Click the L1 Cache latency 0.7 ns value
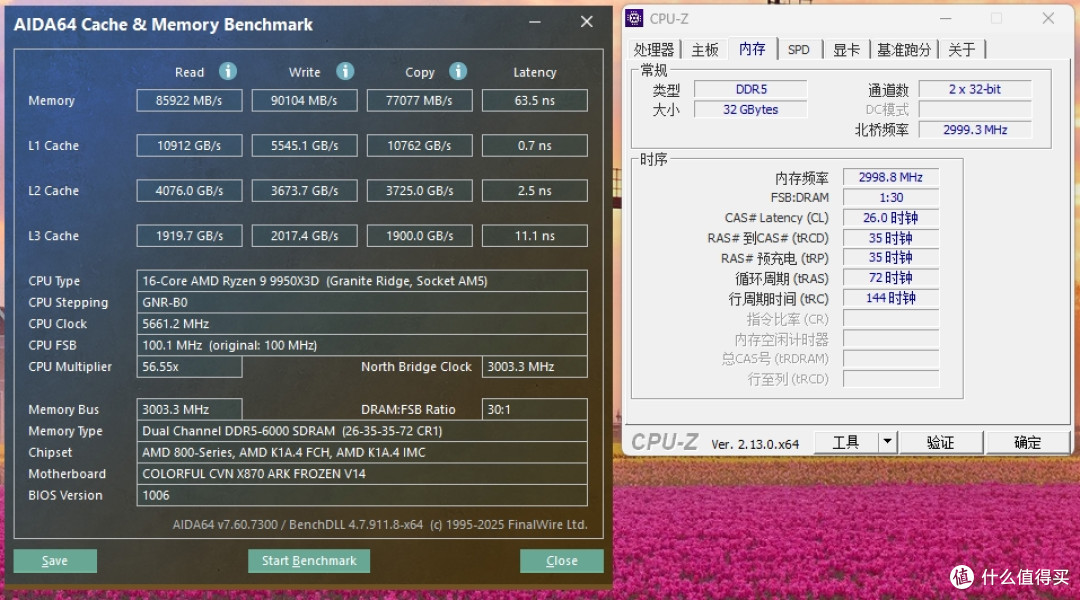1080x600 pixels. coord(534,145)
